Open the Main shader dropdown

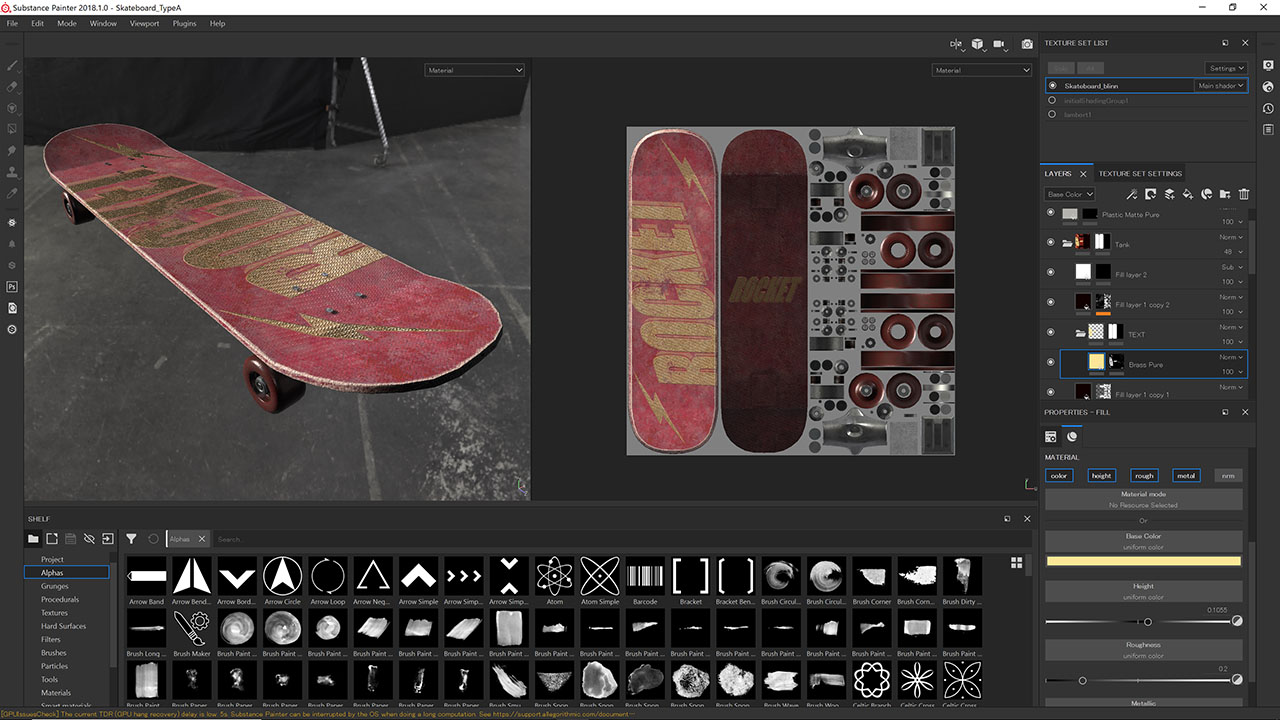[1221, 86]
